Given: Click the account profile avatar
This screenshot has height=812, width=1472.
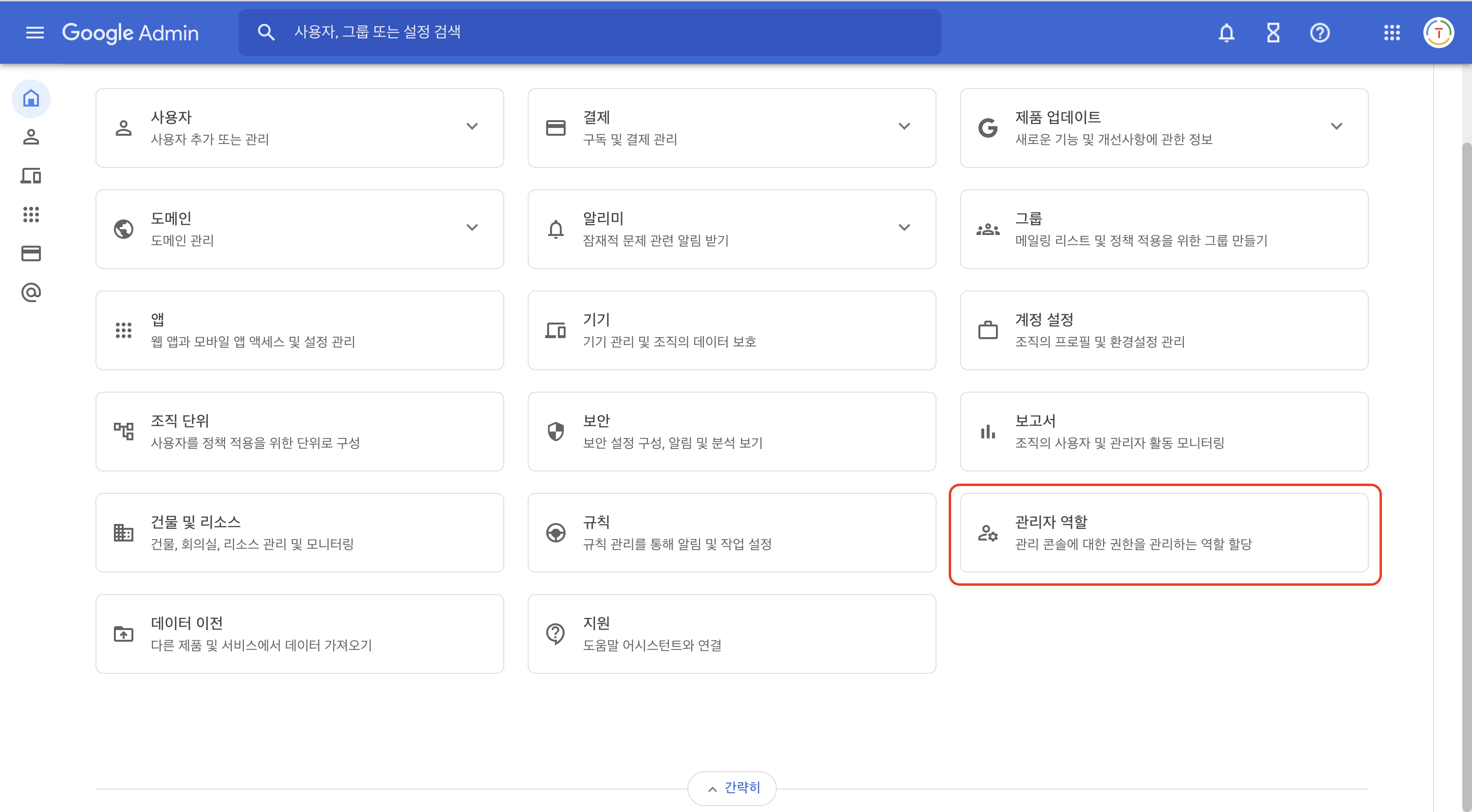Looking at the screenshot, I should [1438, 33].
